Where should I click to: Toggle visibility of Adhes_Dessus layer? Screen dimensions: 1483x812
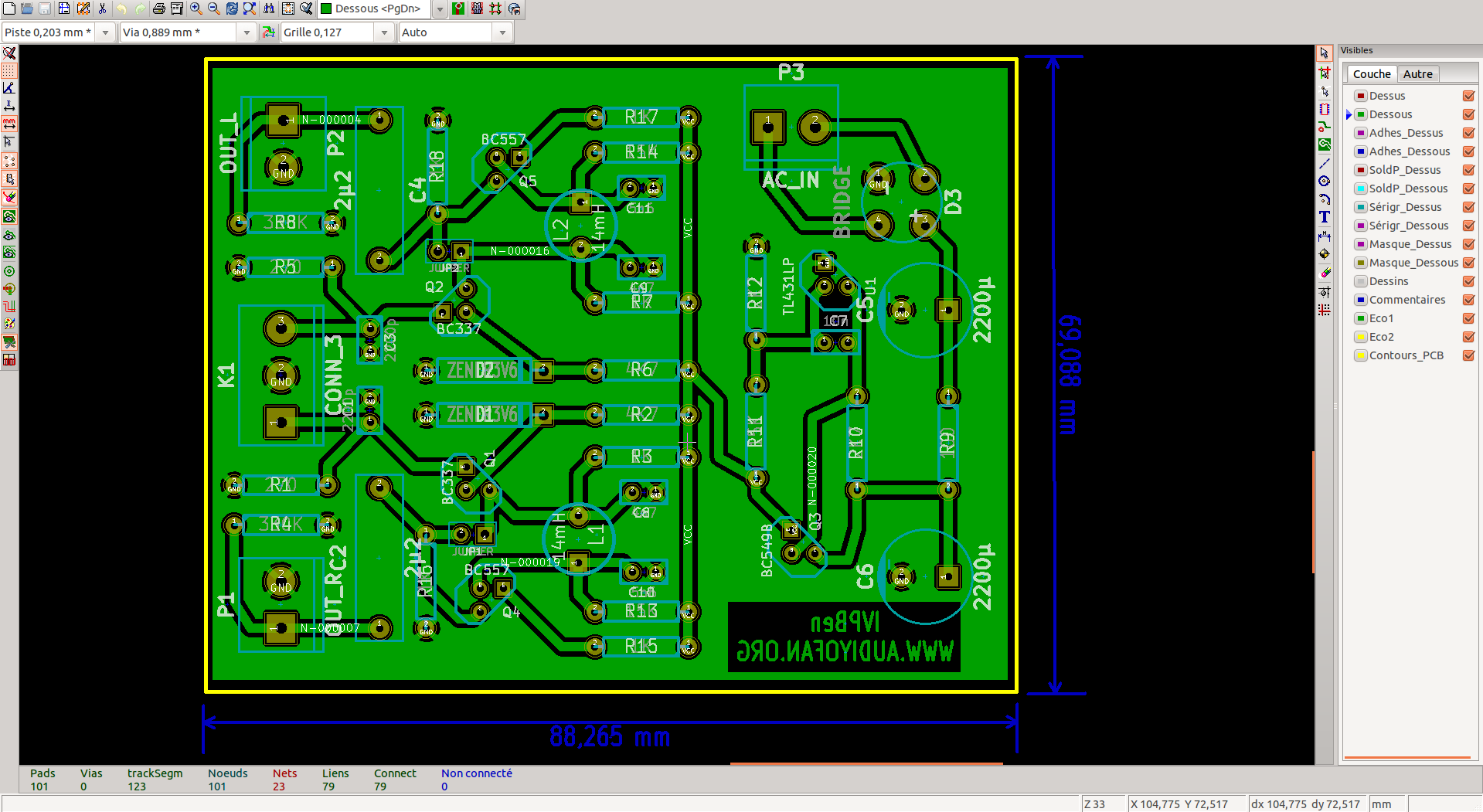1469,133
